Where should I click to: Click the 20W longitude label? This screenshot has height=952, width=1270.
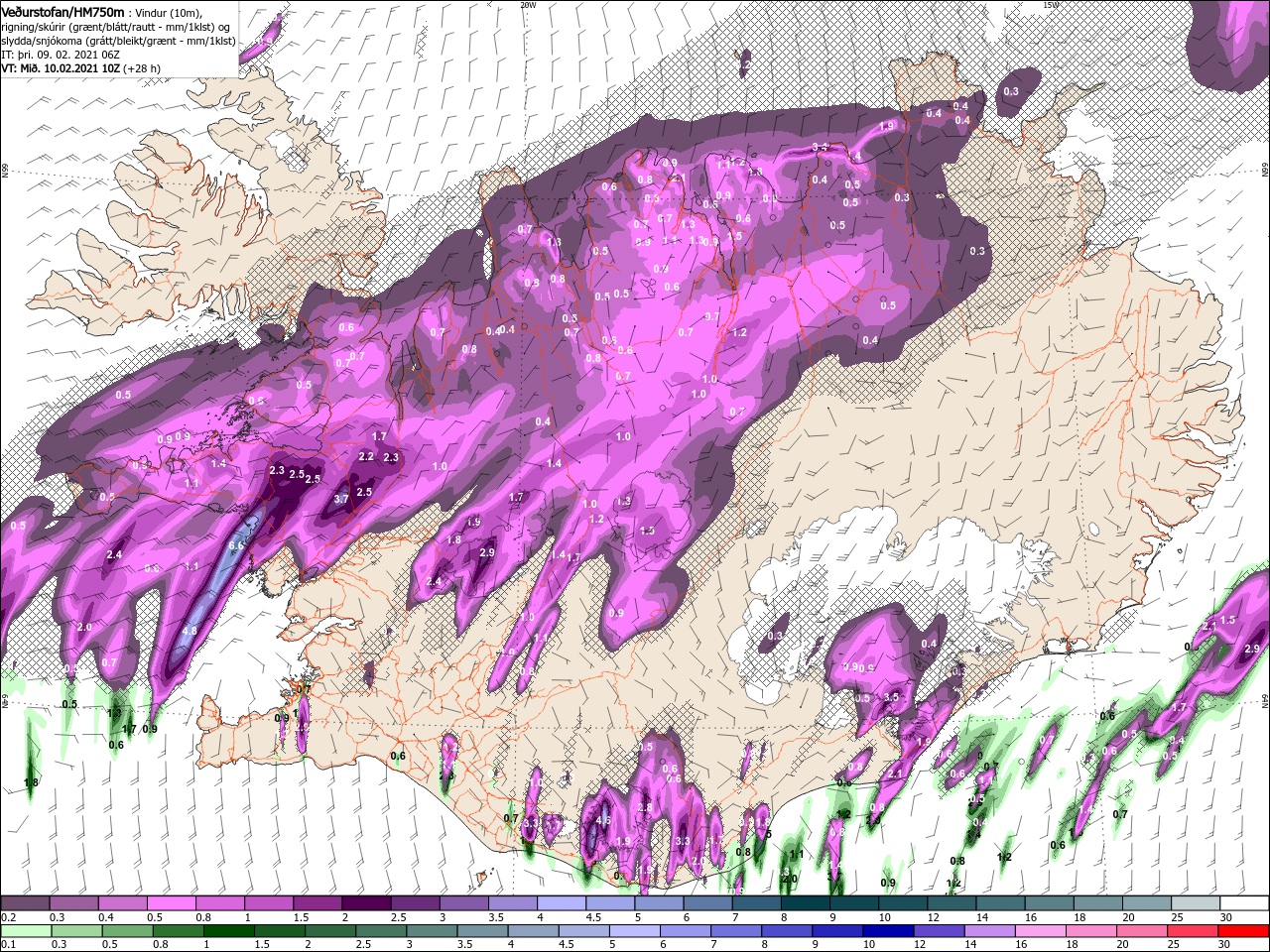coord(528,5)
